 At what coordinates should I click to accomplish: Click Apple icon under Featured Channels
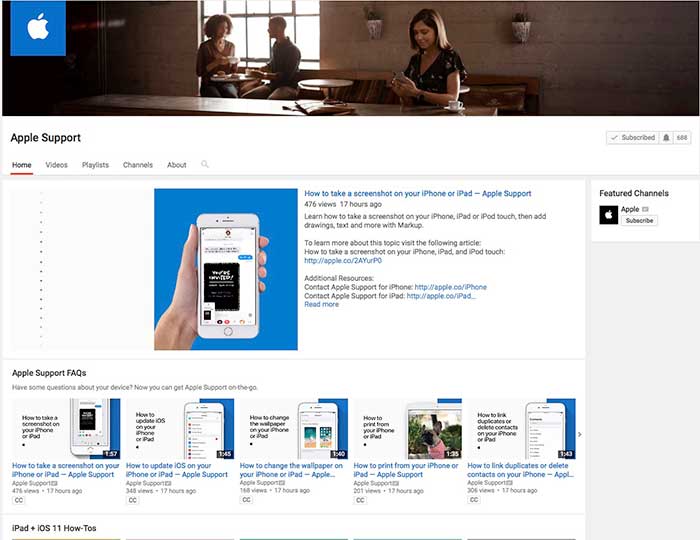click(x=608, y=214)
